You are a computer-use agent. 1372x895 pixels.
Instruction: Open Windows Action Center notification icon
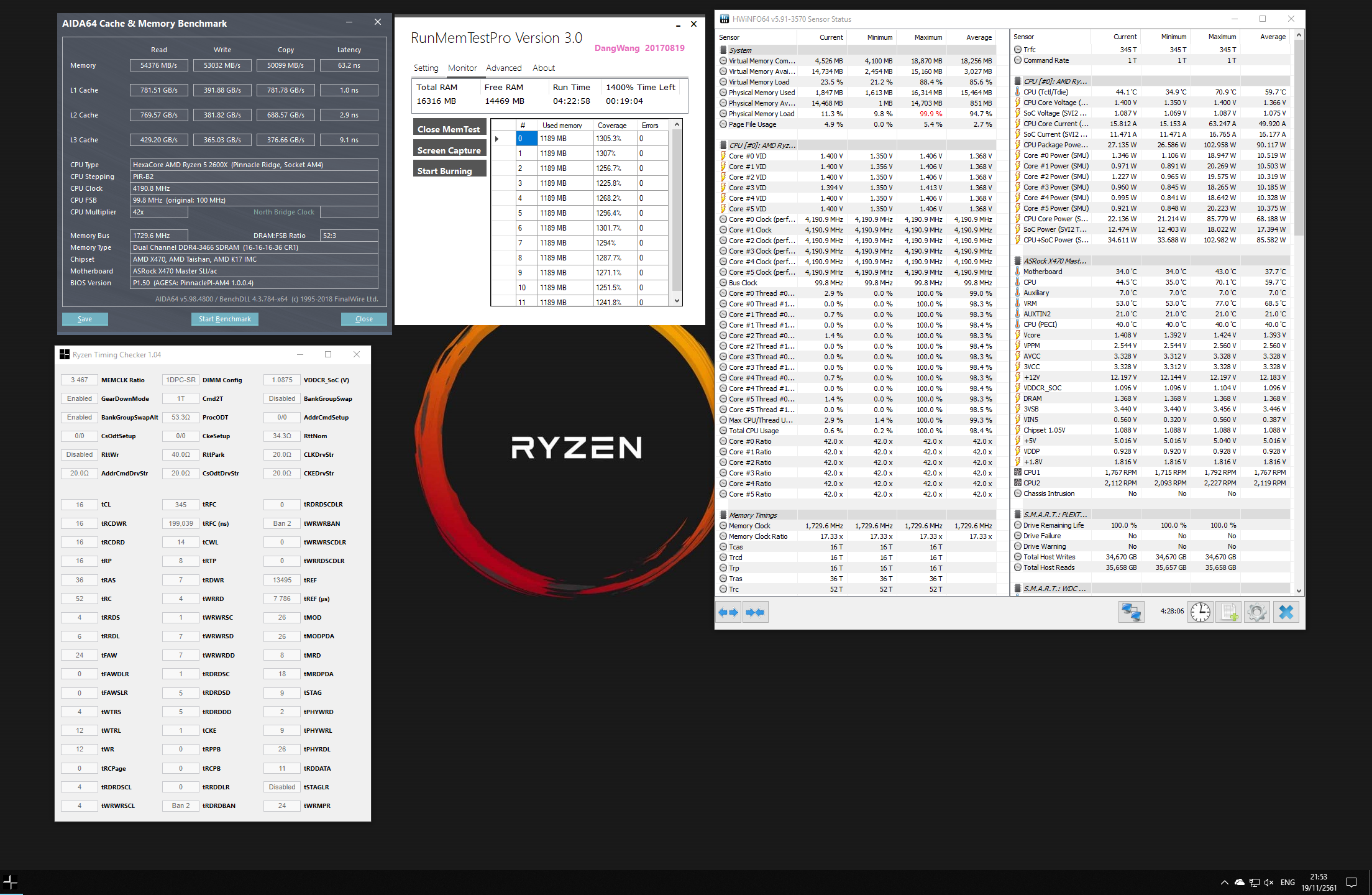click(x=1351, y=883)
